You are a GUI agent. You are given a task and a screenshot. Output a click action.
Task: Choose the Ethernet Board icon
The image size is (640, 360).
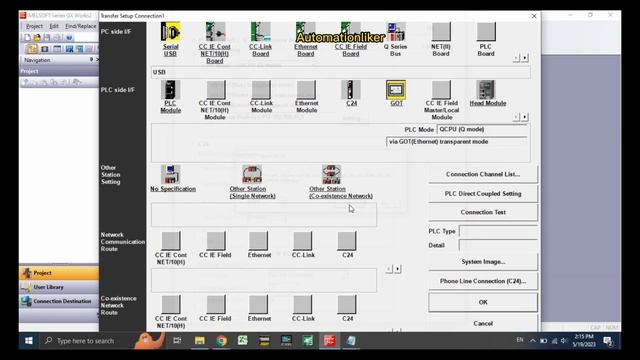point(306,32)
